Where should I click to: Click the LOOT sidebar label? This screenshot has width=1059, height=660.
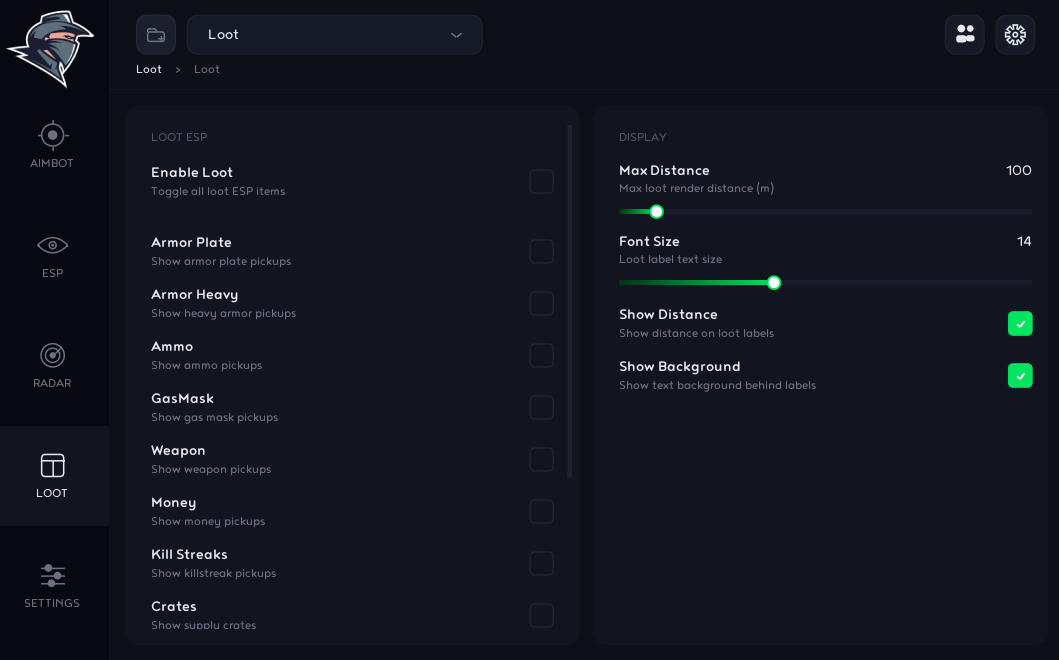pyautogui.click(x=52, y=493)
